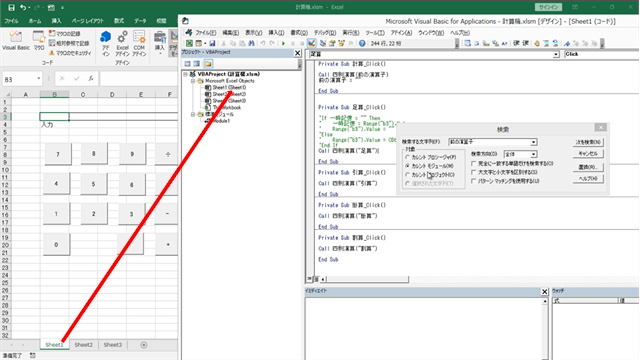
Task: Select Sheet2 in the project tree
Action: click(229, 94)
